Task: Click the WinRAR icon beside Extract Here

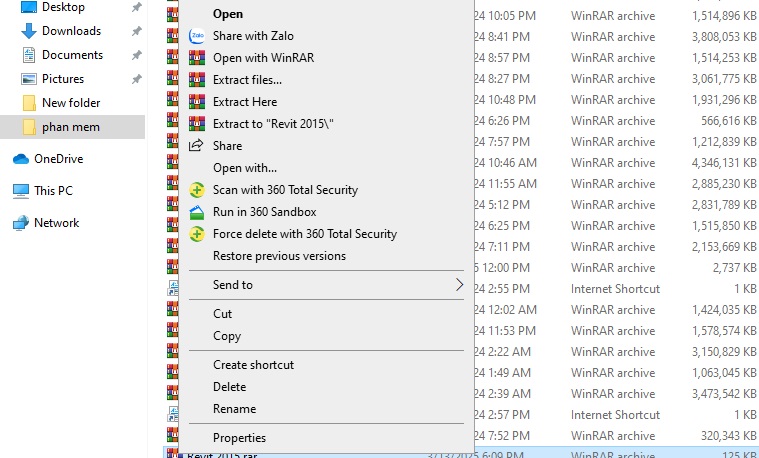Action: click(198, 102)
